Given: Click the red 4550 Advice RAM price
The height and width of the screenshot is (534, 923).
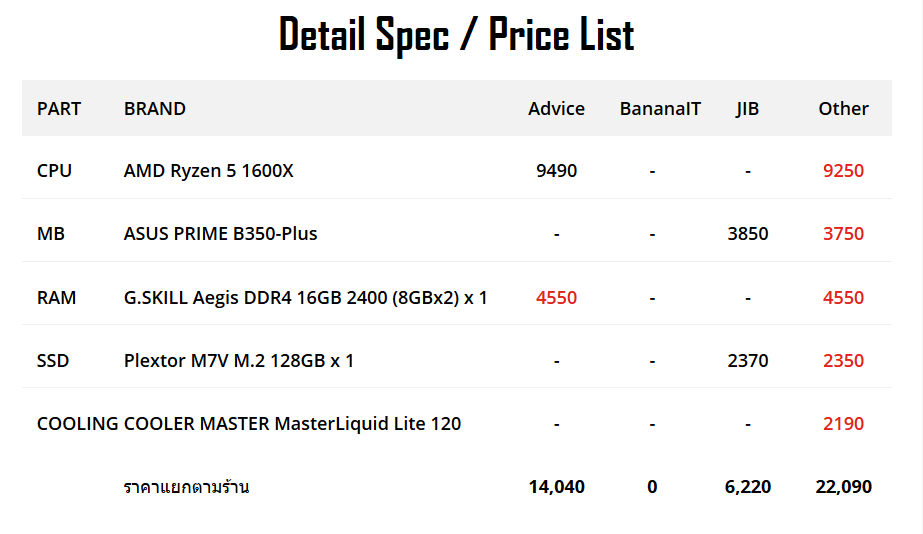Looking at the screenshot, I should (x=556, y=297).
